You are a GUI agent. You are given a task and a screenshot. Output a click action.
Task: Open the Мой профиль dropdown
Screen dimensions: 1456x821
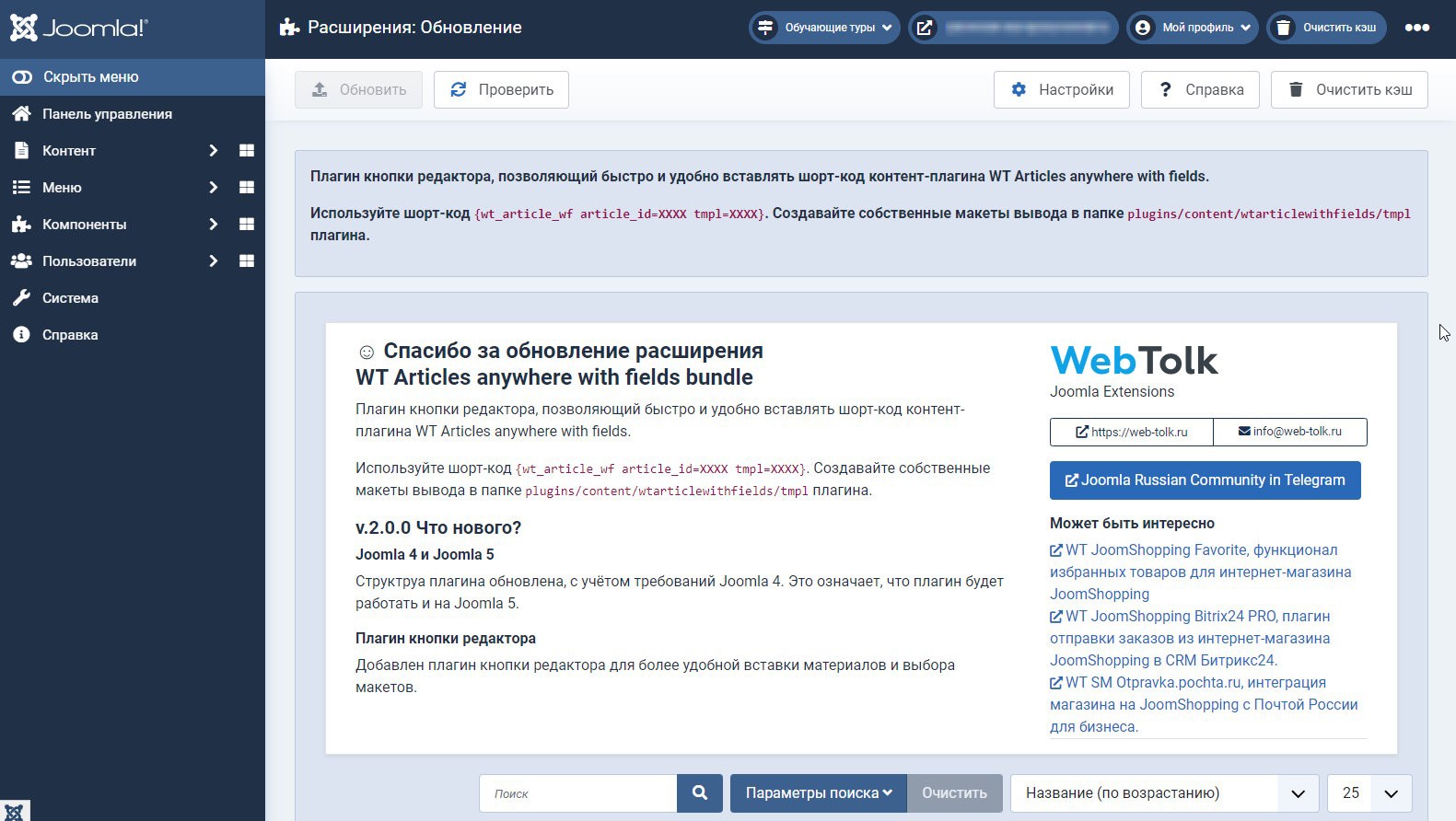[1193, 28]
